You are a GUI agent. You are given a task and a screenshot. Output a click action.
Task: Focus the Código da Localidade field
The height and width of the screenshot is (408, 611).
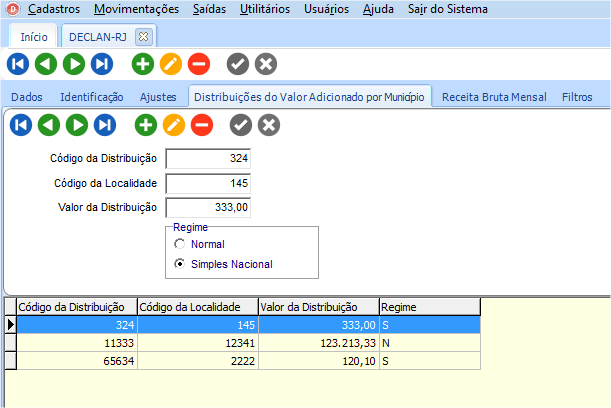208,183
